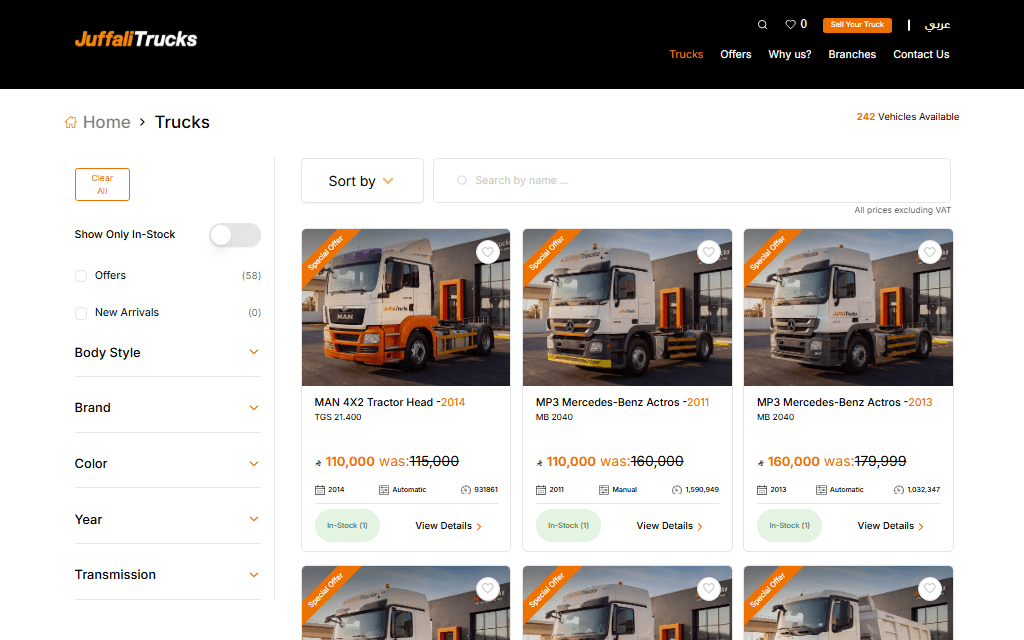Click In-Stock (1) badge on Actros 2013
The height and width of the screenshot is (640, 1024).
click(790, 526)
